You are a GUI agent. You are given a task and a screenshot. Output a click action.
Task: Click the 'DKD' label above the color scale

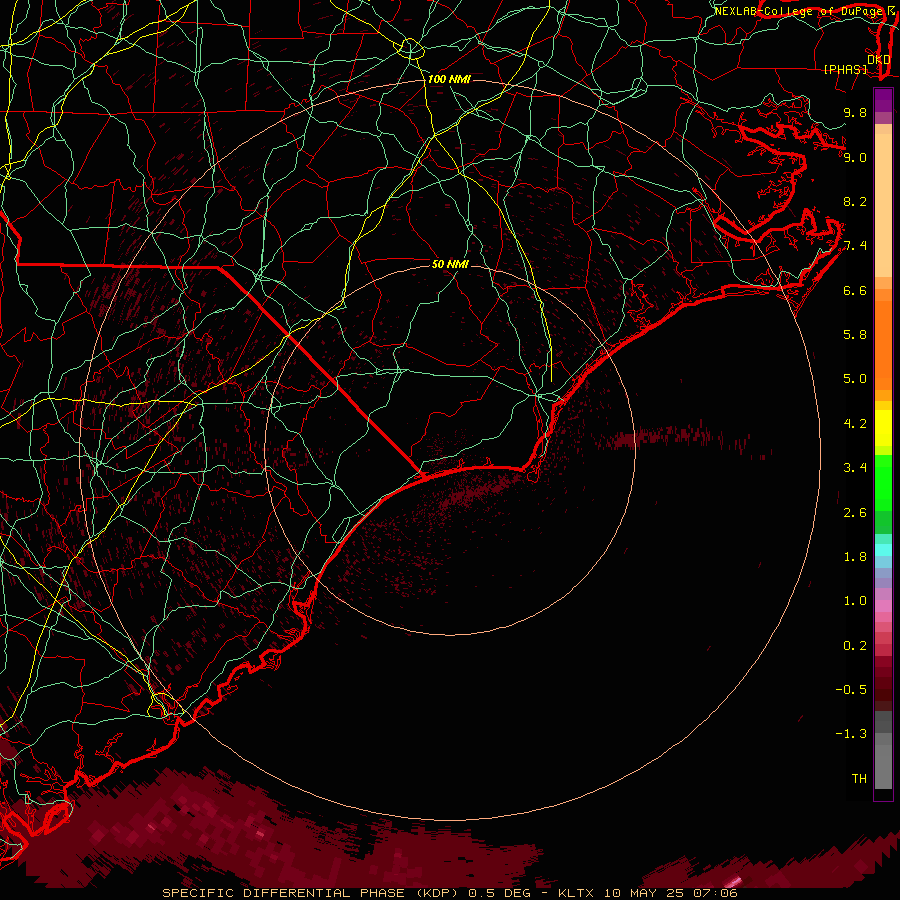click(879, 60)
